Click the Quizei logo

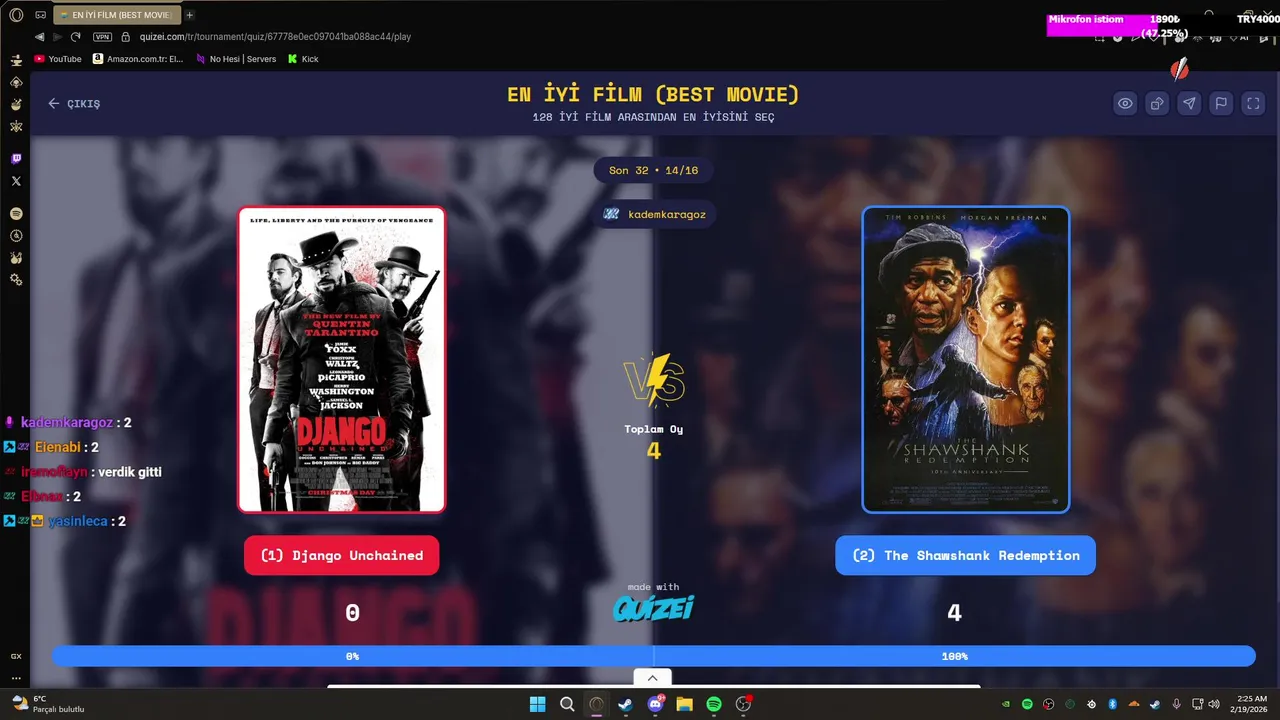tap(654, 608)
